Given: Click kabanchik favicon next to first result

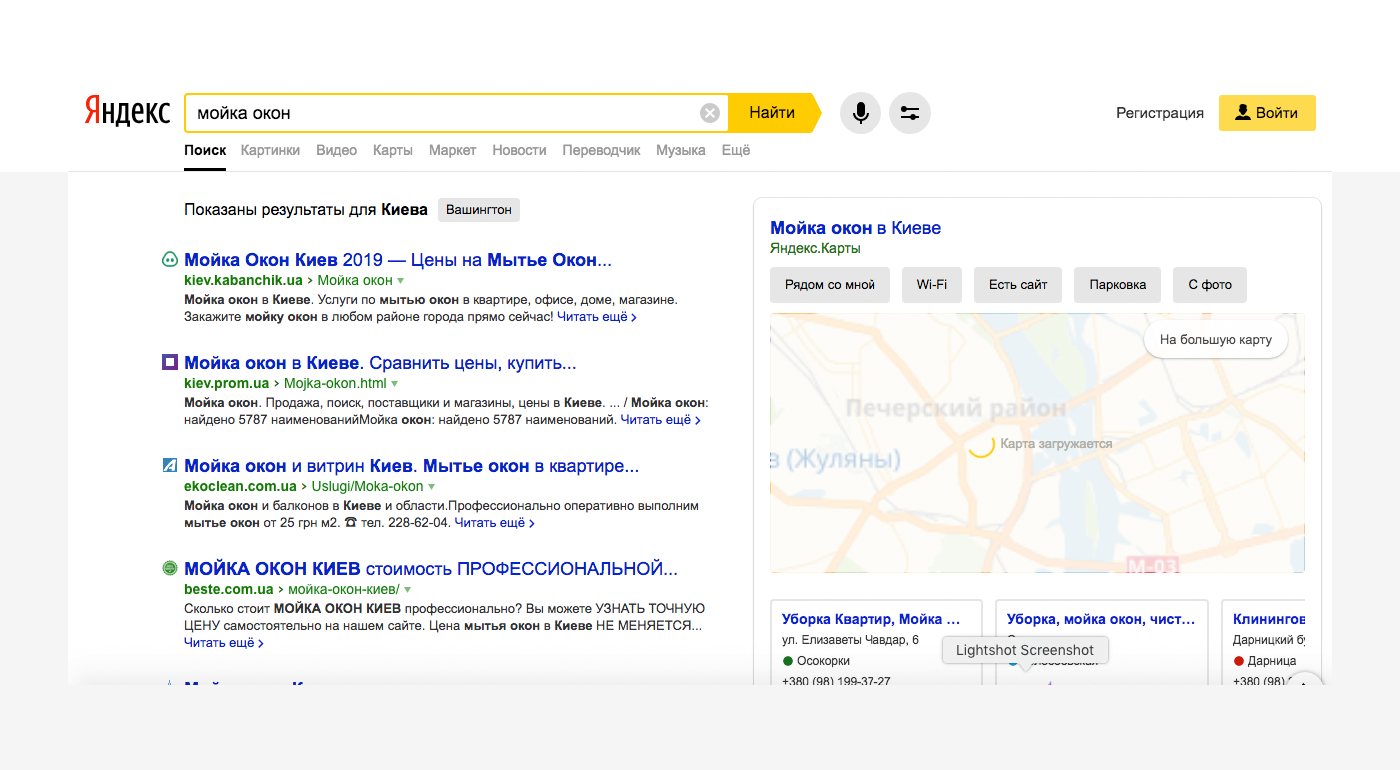Looking at the screenshot, I should coord(170,260).
